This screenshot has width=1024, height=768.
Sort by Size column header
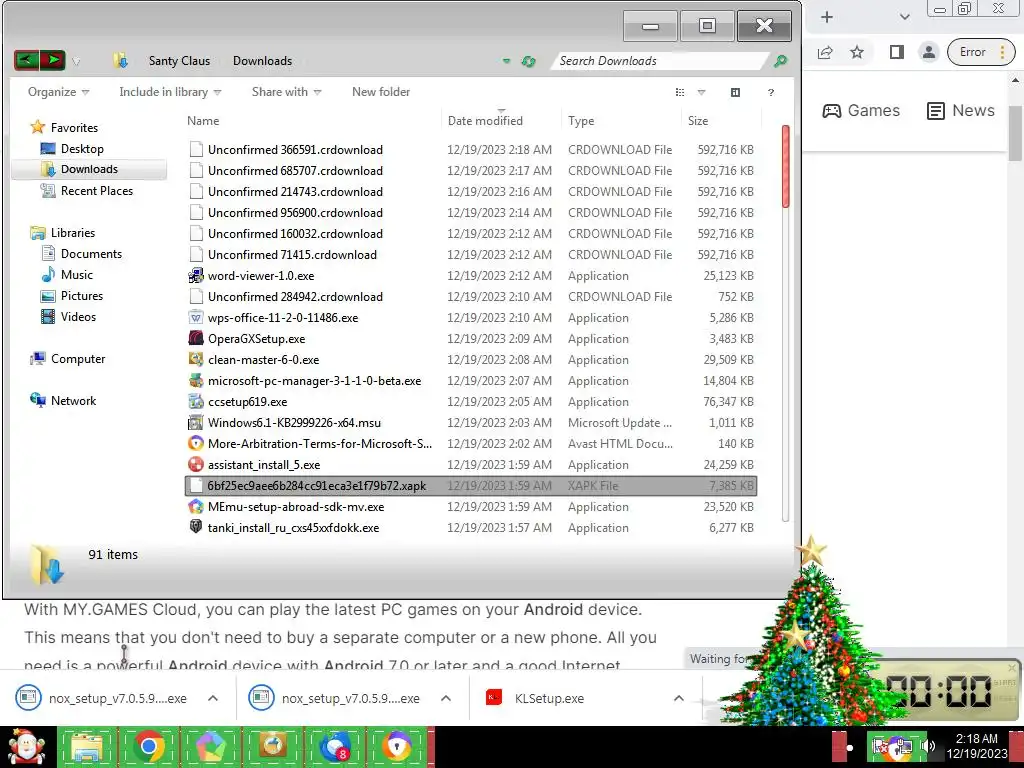(697, 121)
